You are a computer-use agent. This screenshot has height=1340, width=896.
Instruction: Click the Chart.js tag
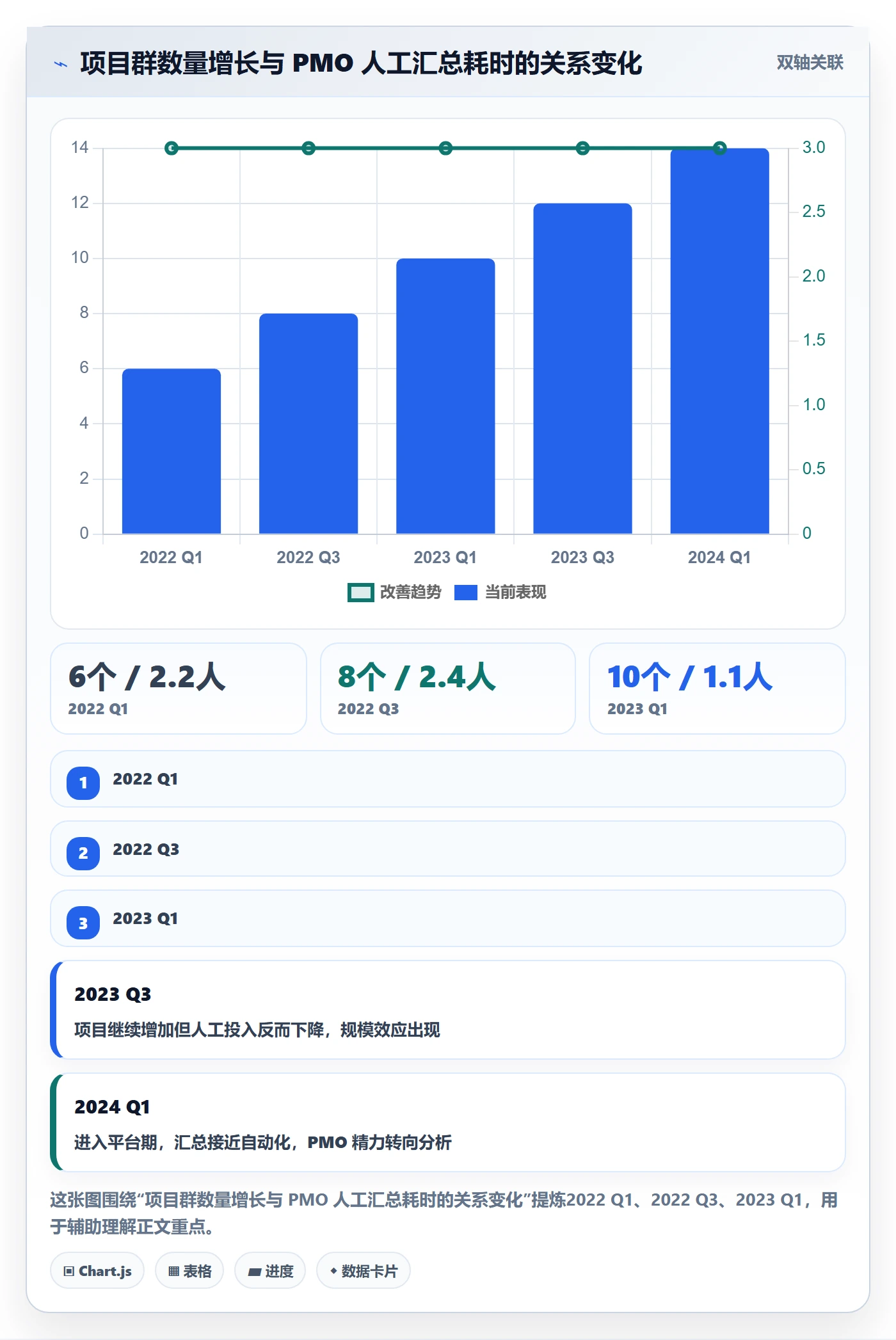tap(97, 1271)
